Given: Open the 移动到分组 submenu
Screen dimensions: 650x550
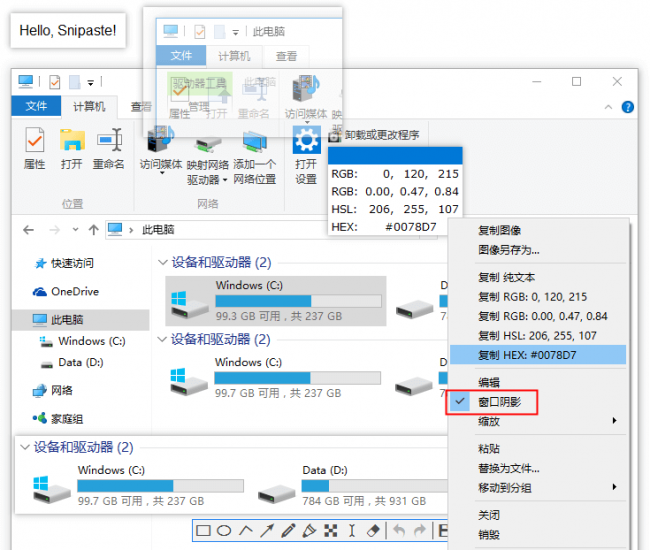Looking at the screenshot, I should point(538,487).
